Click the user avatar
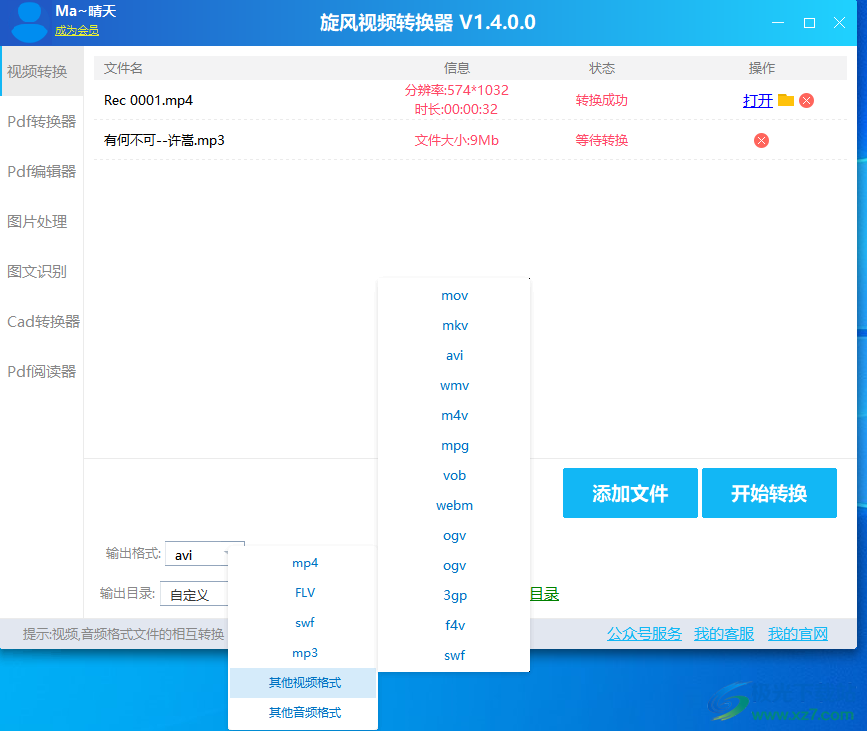 coord(27,21)
